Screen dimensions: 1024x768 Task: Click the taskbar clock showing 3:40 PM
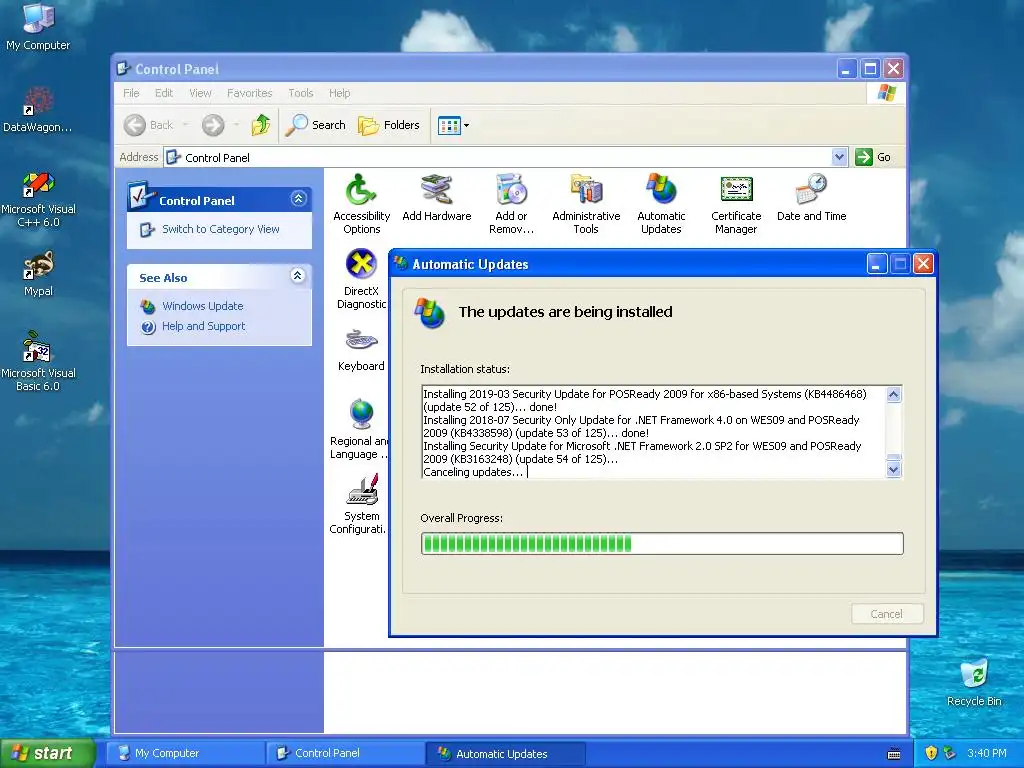tap(986, 753)
